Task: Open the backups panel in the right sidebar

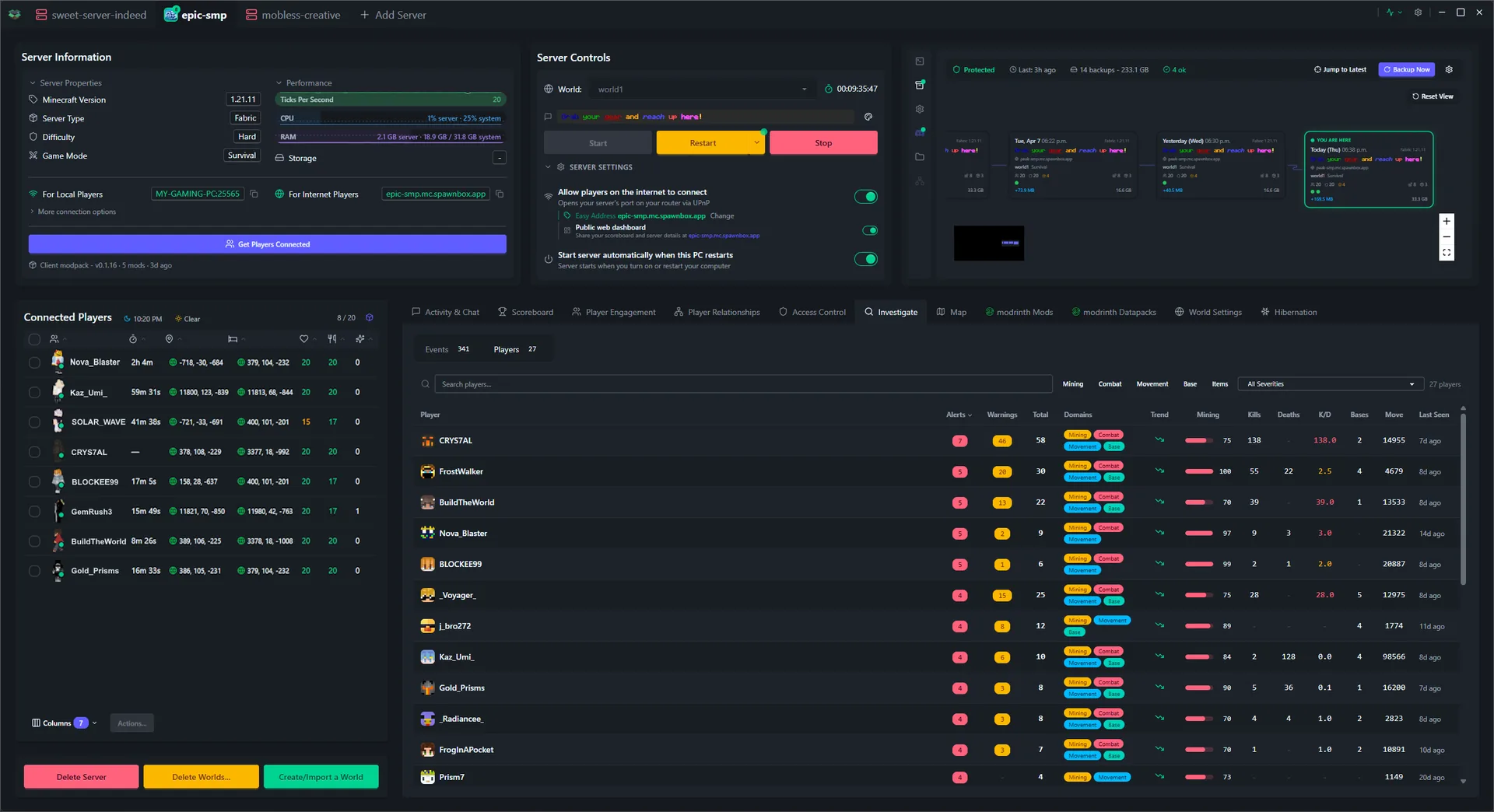Action: coord(920,85)
